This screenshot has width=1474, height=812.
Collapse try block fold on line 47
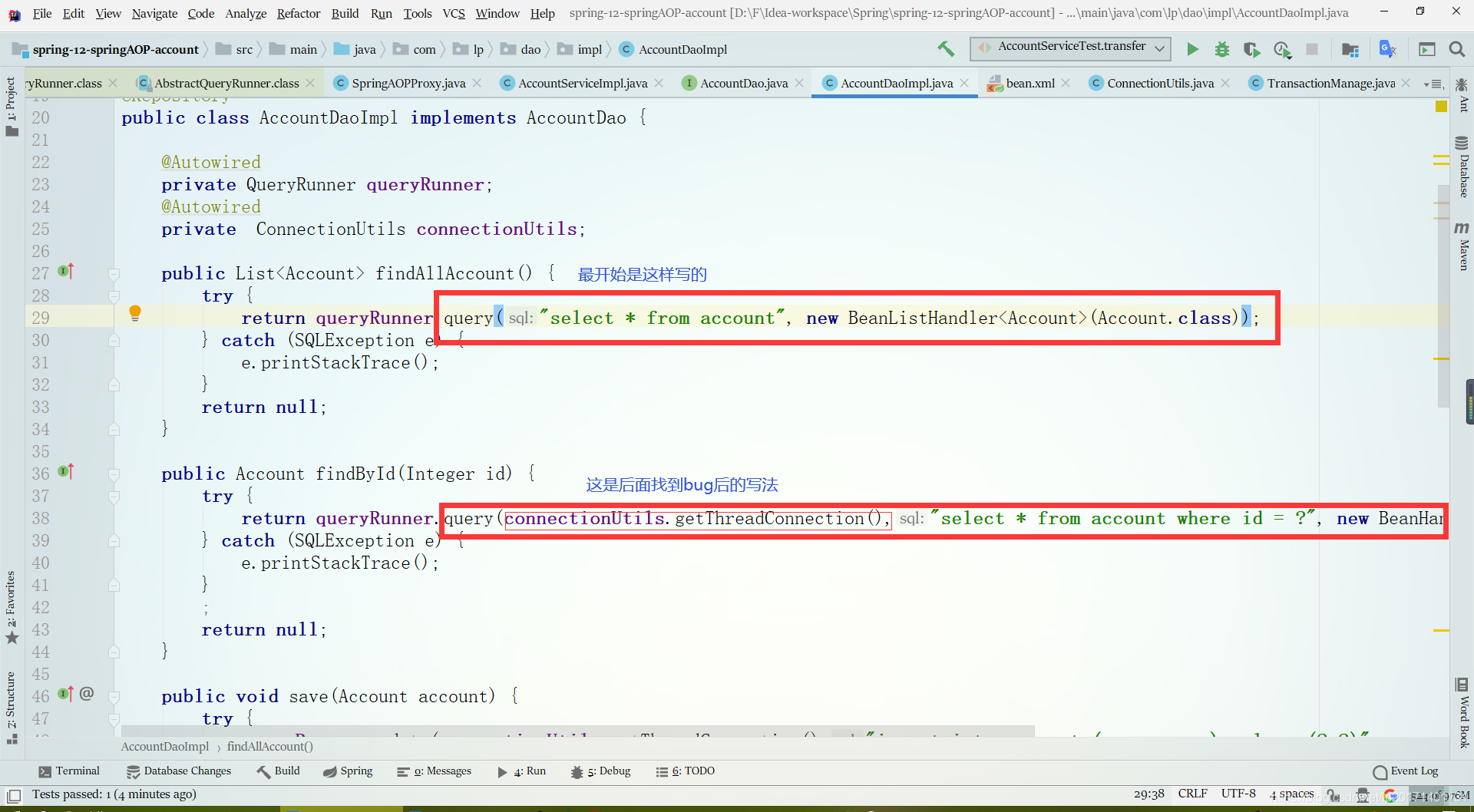tap(114, 719)
